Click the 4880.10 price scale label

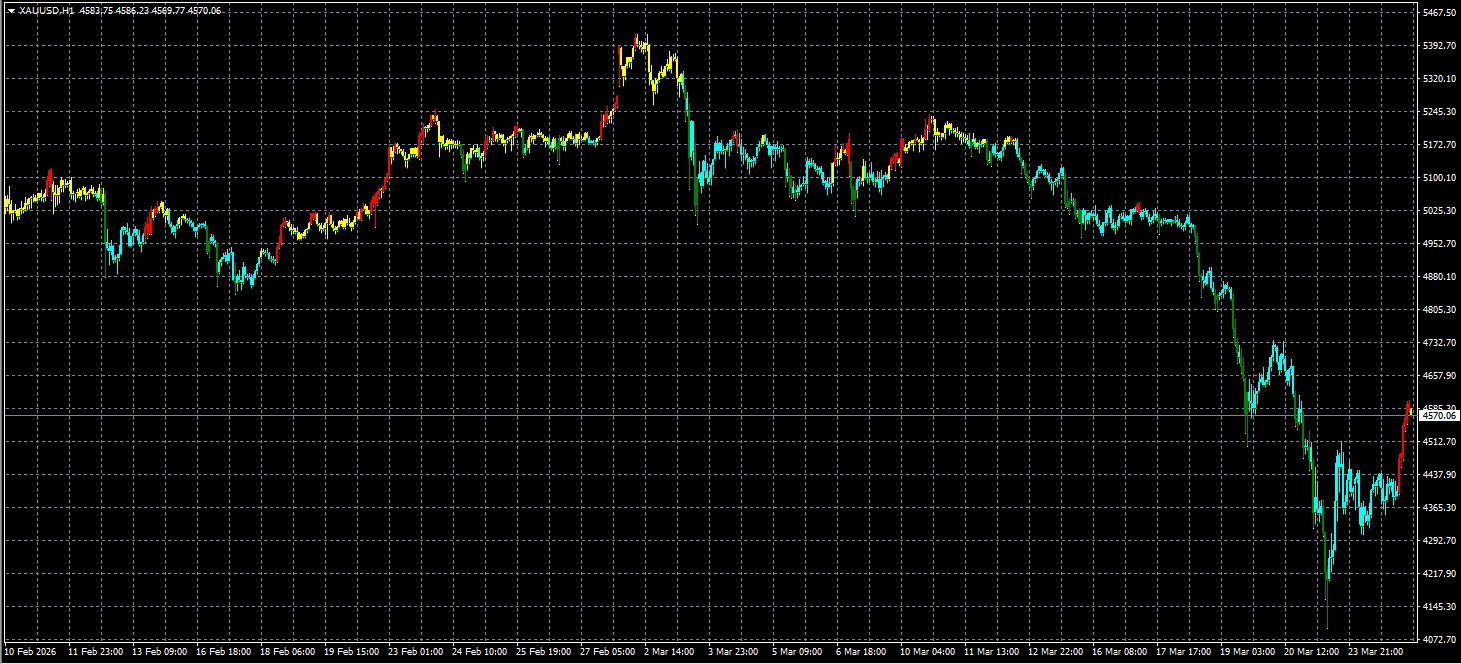point(1438,277)
